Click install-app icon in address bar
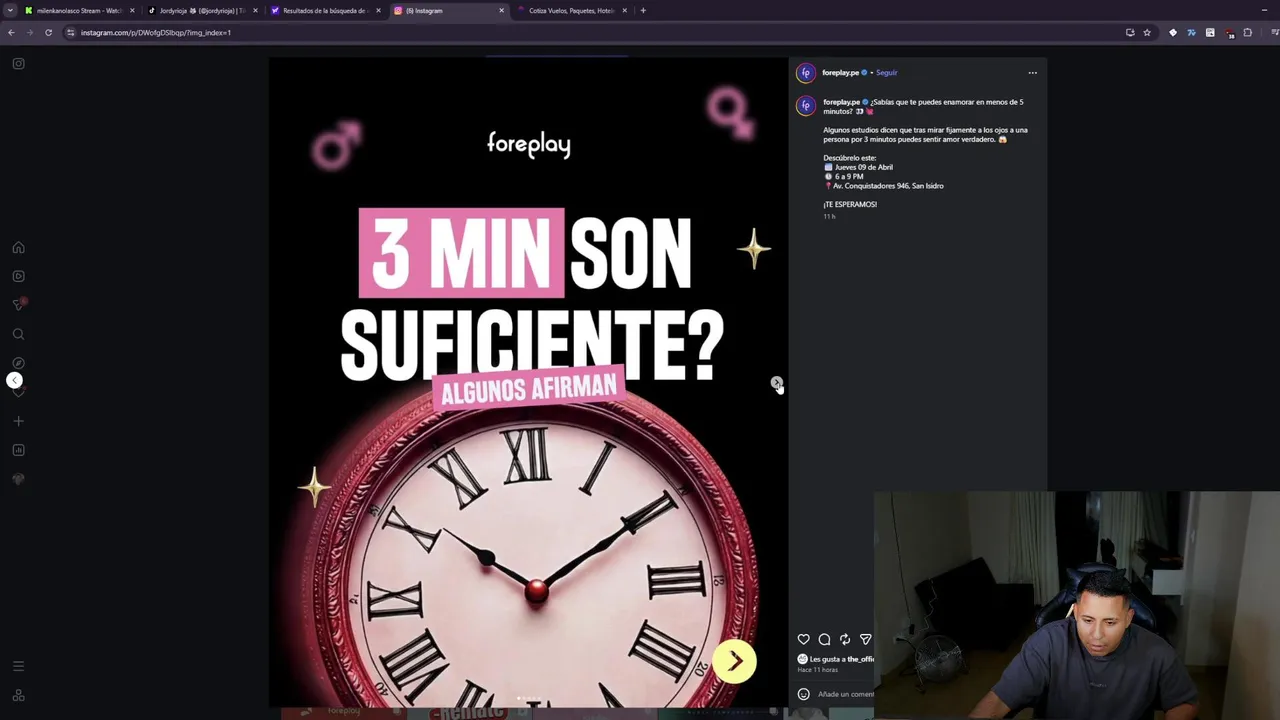Image resolution: width=1280 pixels, height=720 pixels. (1130, 33)
